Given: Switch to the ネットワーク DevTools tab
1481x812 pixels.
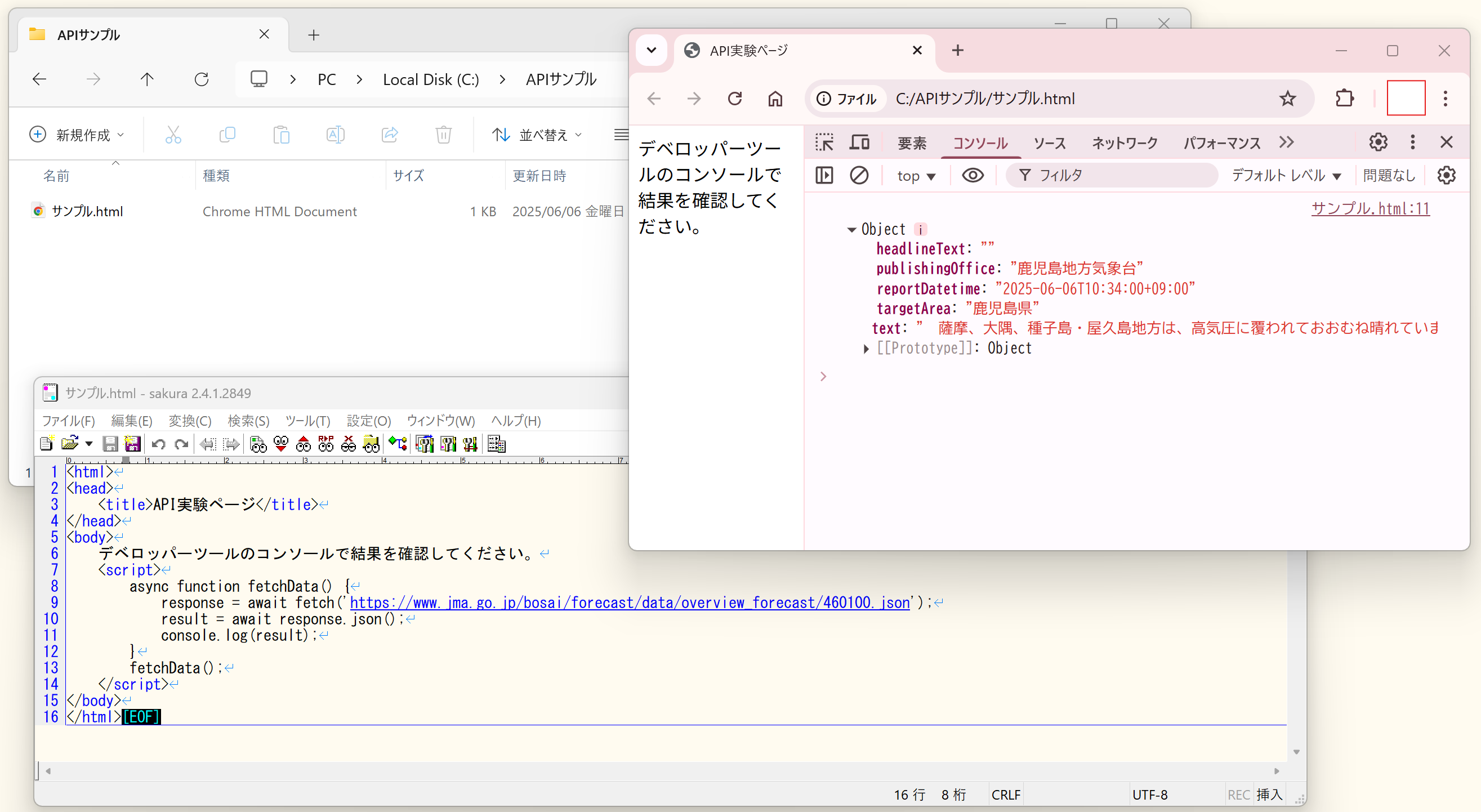Looking at the screenshot, I should (x=1124, y=142).
